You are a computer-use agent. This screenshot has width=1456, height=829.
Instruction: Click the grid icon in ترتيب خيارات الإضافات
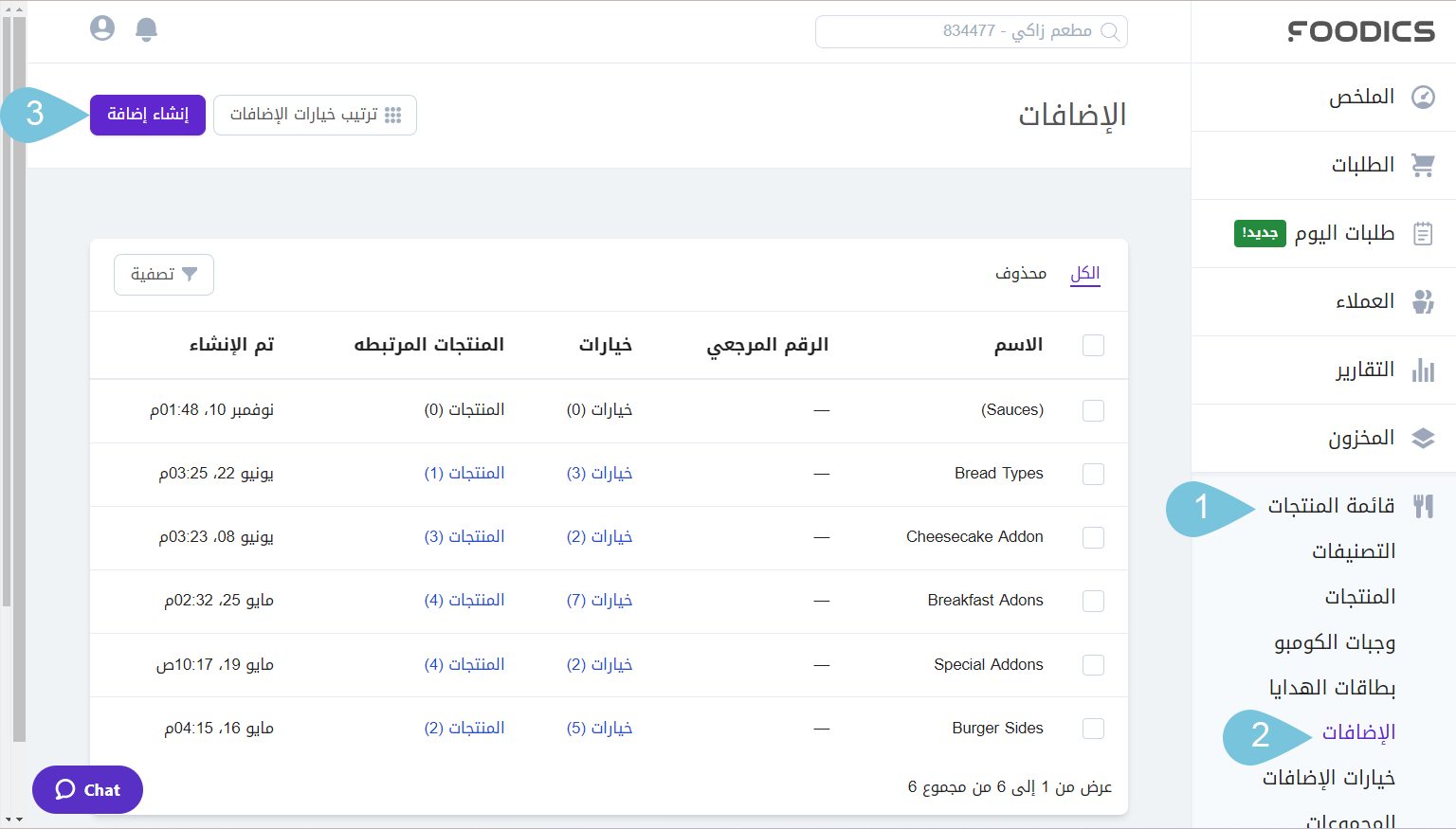(393, 115)
